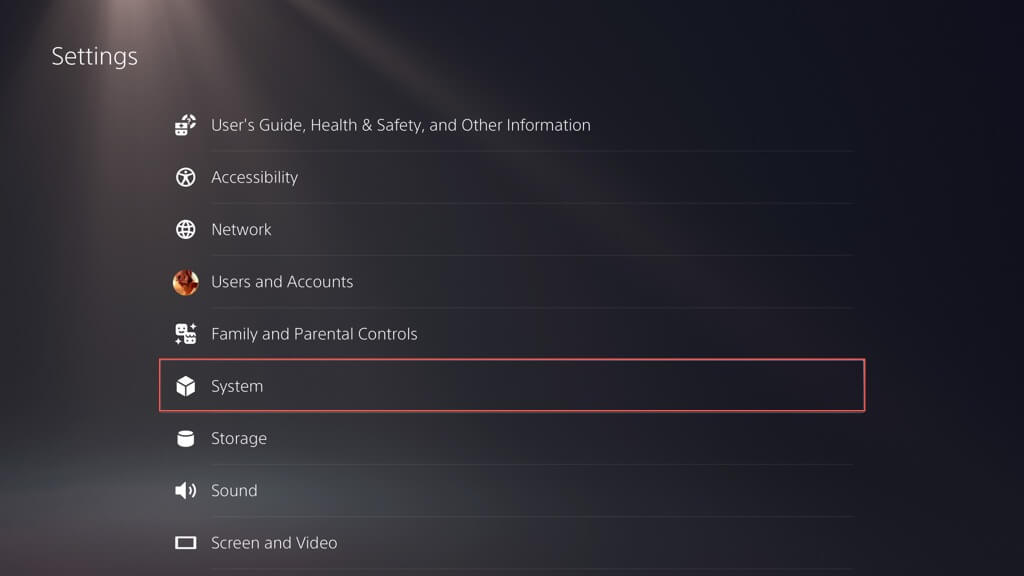Go to Network settings

(x=241, y=229)
